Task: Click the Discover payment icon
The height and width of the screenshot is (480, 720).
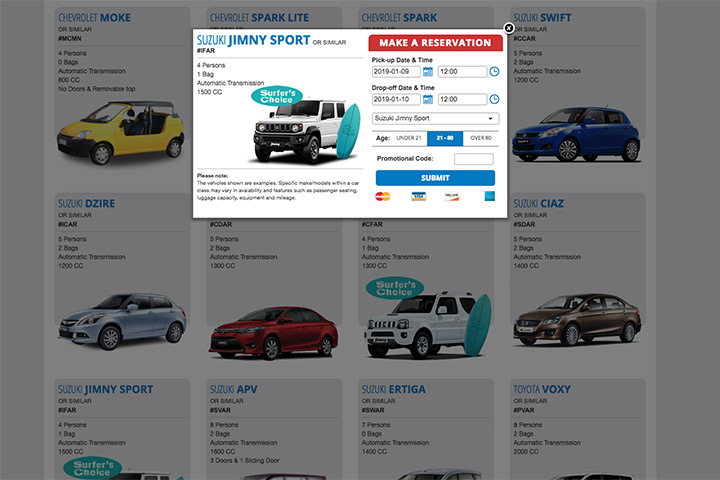Action: [452, 197]
